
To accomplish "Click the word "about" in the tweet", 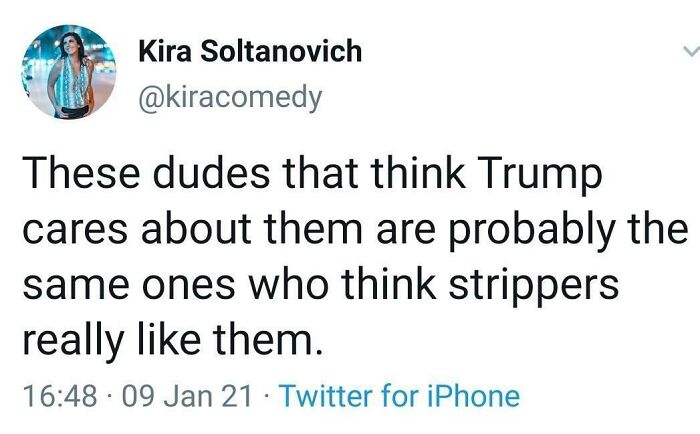I will pyautogui.click(x=196, y=229).
